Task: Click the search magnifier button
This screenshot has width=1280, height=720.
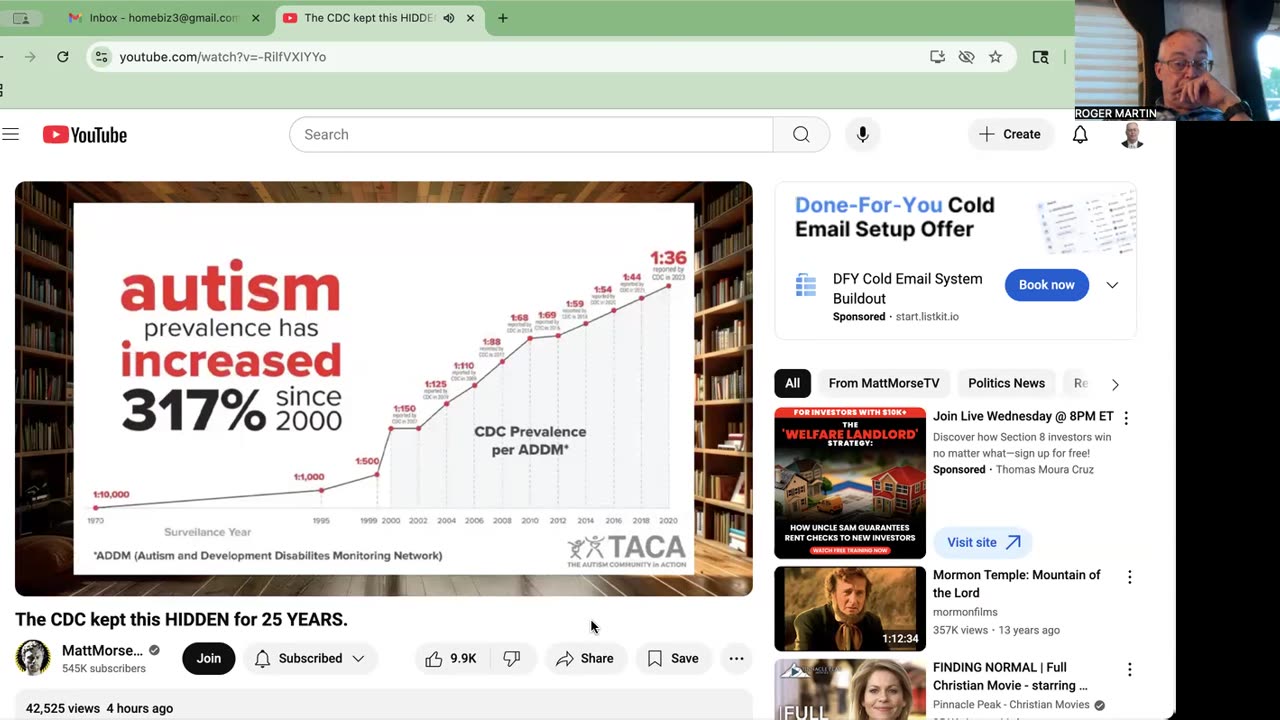Action: [x=801, y=134]
